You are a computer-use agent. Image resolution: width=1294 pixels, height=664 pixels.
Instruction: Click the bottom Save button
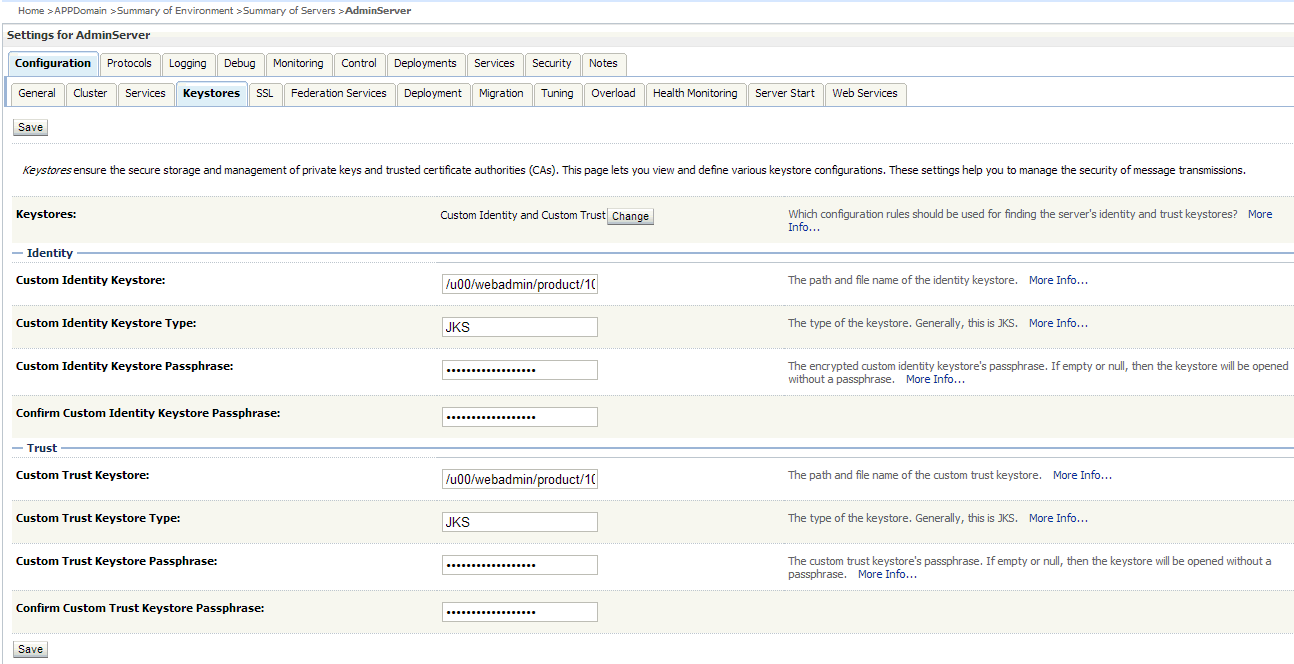pyautogui.click(x=31, y=649)
